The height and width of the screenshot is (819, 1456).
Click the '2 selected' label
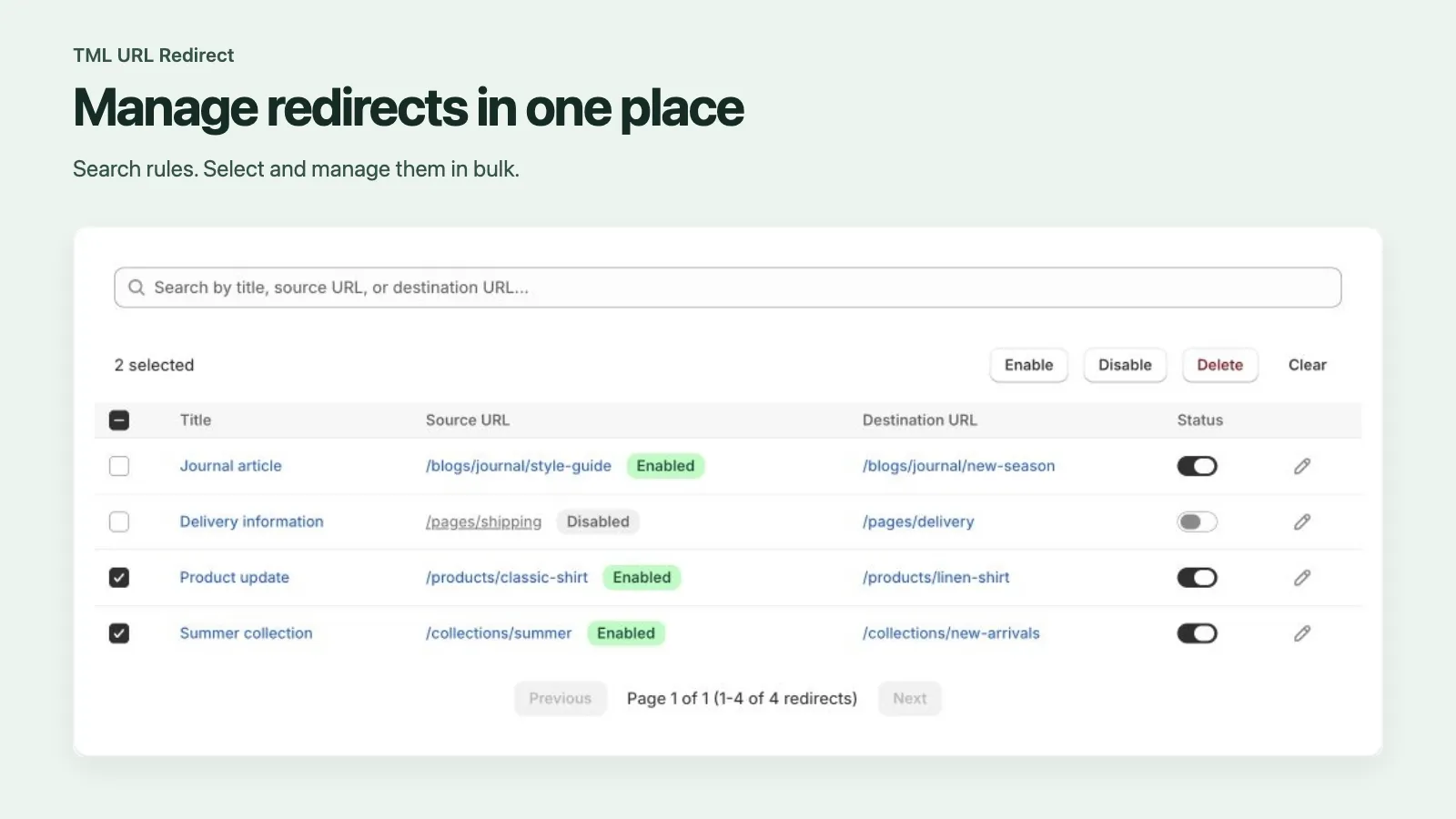[154, 365]
